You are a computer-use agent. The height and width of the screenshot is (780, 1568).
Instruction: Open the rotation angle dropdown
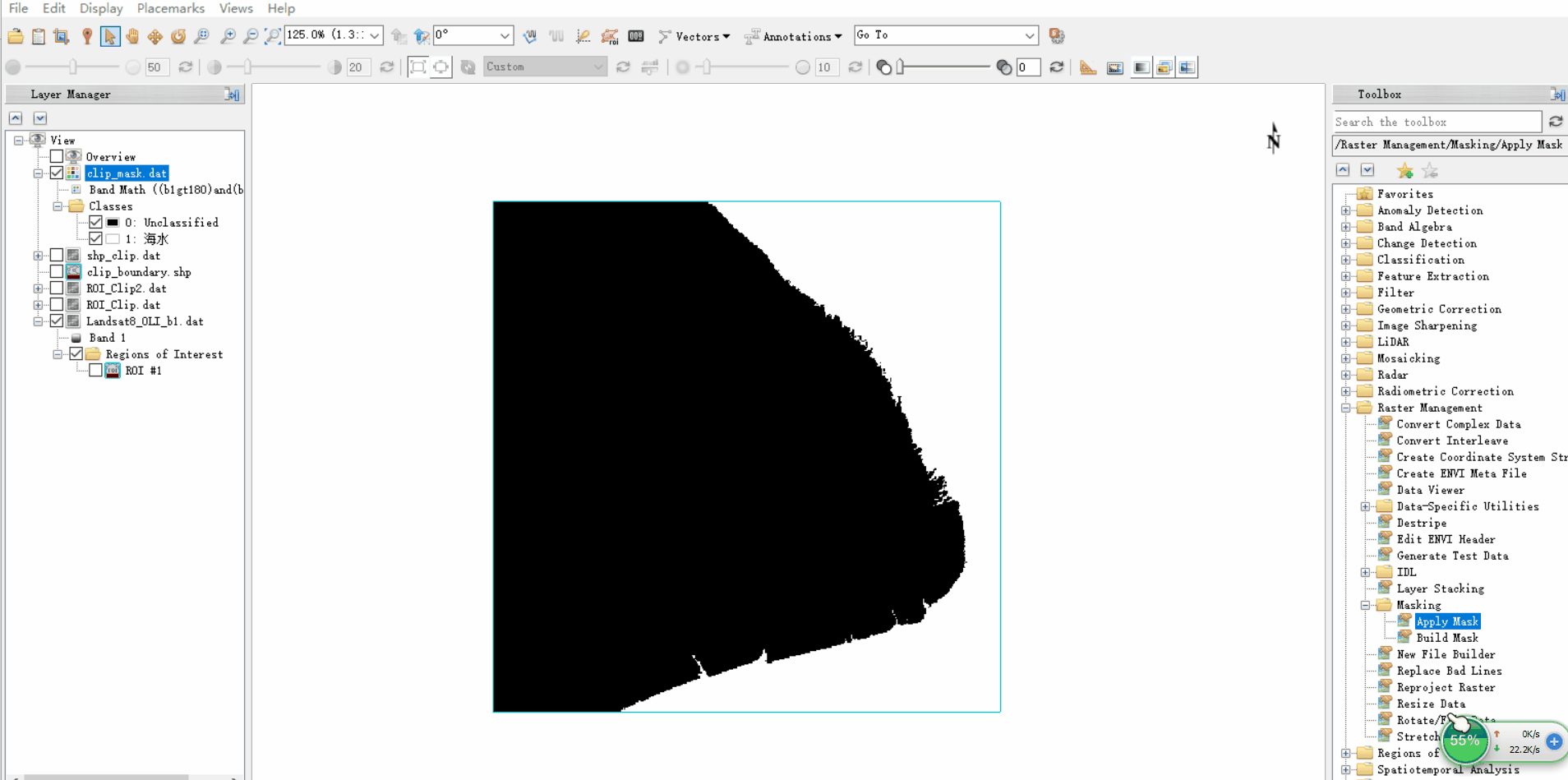(505, 35)
